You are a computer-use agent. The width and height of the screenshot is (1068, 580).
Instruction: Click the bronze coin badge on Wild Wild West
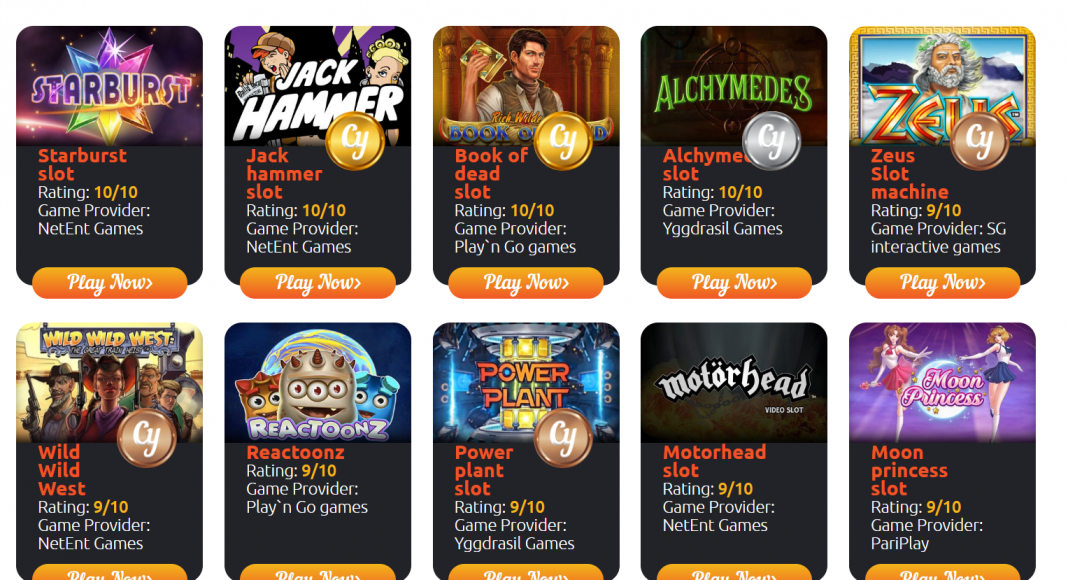click(146, 438)
